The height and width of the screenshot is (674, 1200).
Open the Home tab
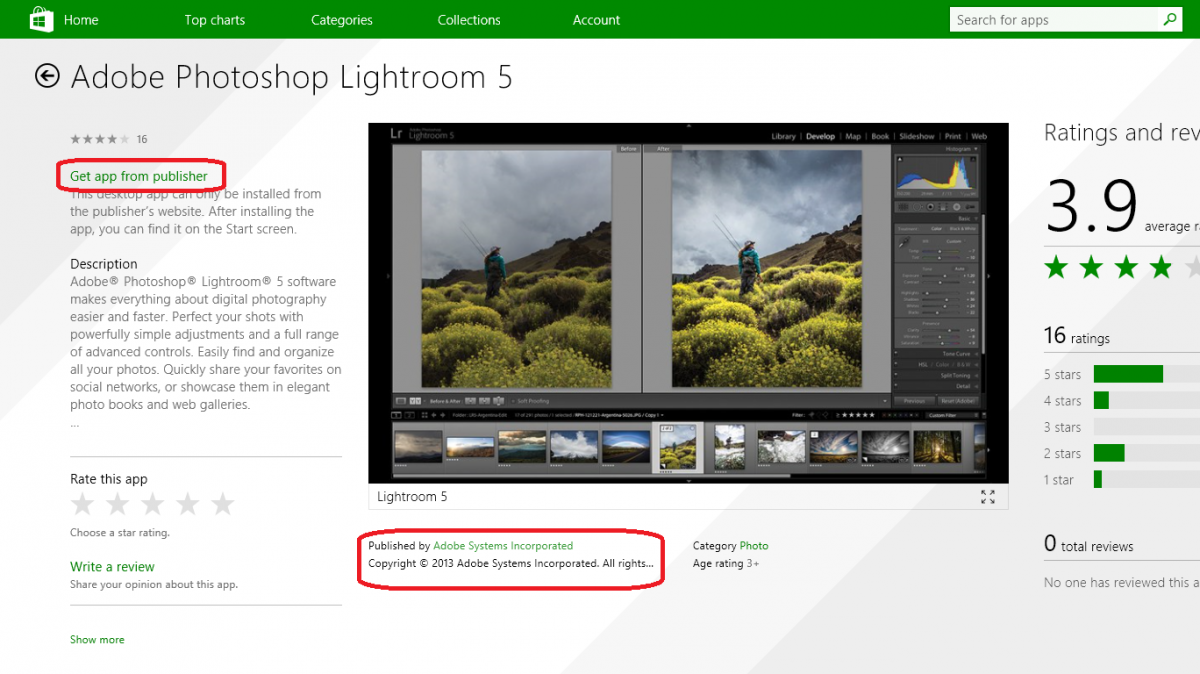coord(81,20)
